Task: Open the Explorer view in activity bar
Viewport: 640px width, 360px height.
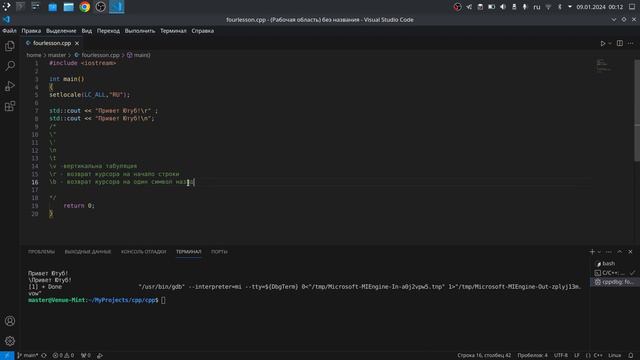Action: tap(10, 46)
